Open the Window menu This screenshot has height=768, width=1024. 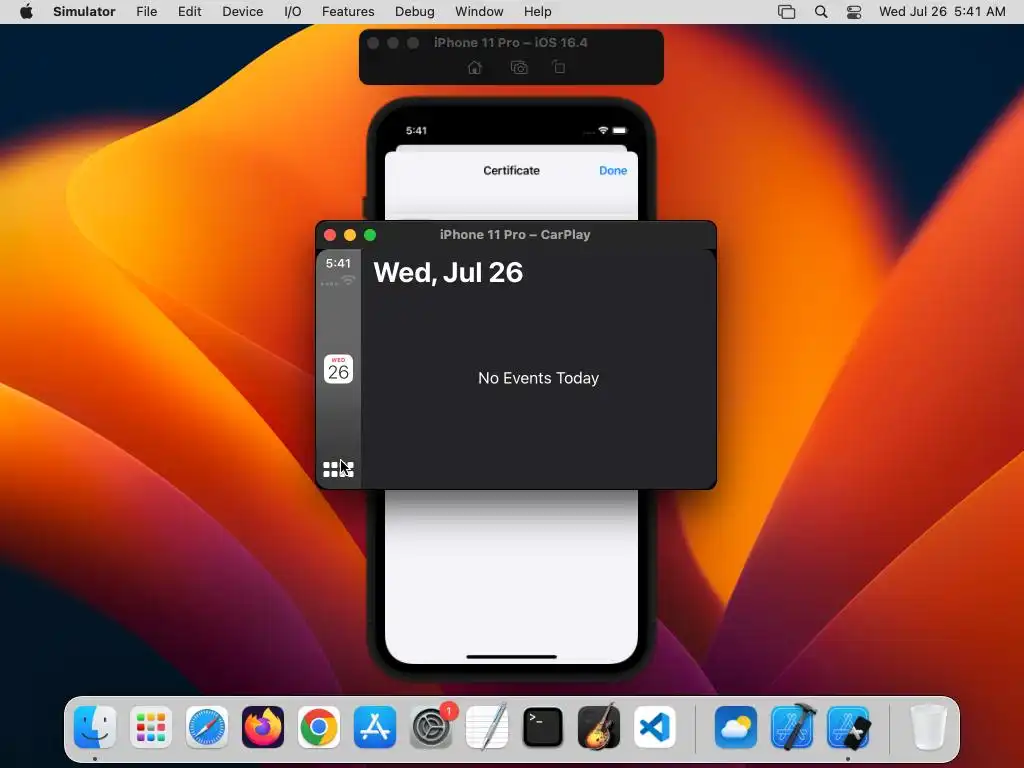[x=479, y=12]
